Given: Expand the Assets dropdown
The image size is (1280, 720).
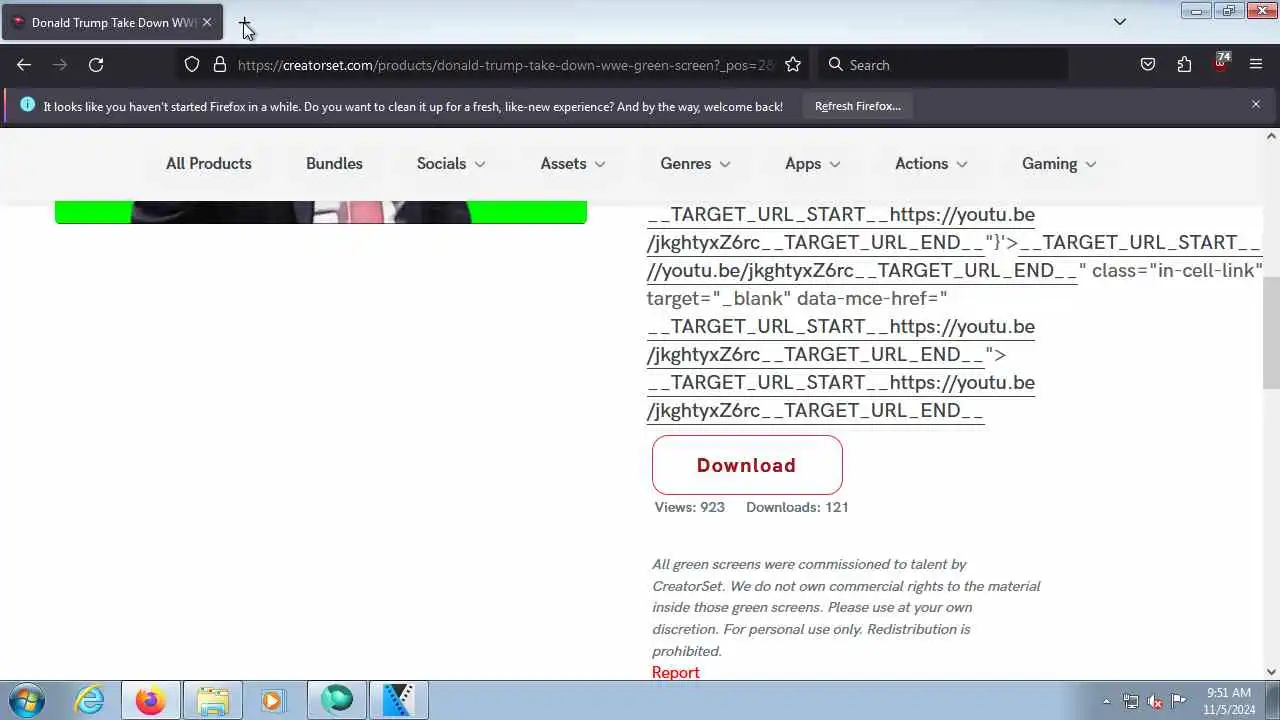Looking at the screenshot, I should pyautogui.click(x=573, y=164).
